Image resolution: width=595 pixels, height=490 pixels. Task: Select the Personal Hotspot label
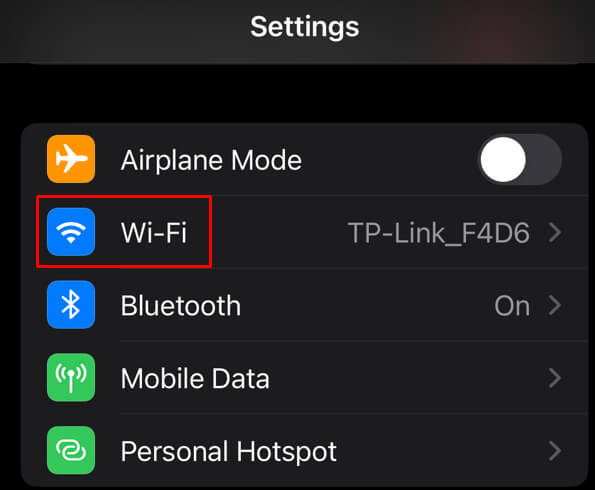228,452
